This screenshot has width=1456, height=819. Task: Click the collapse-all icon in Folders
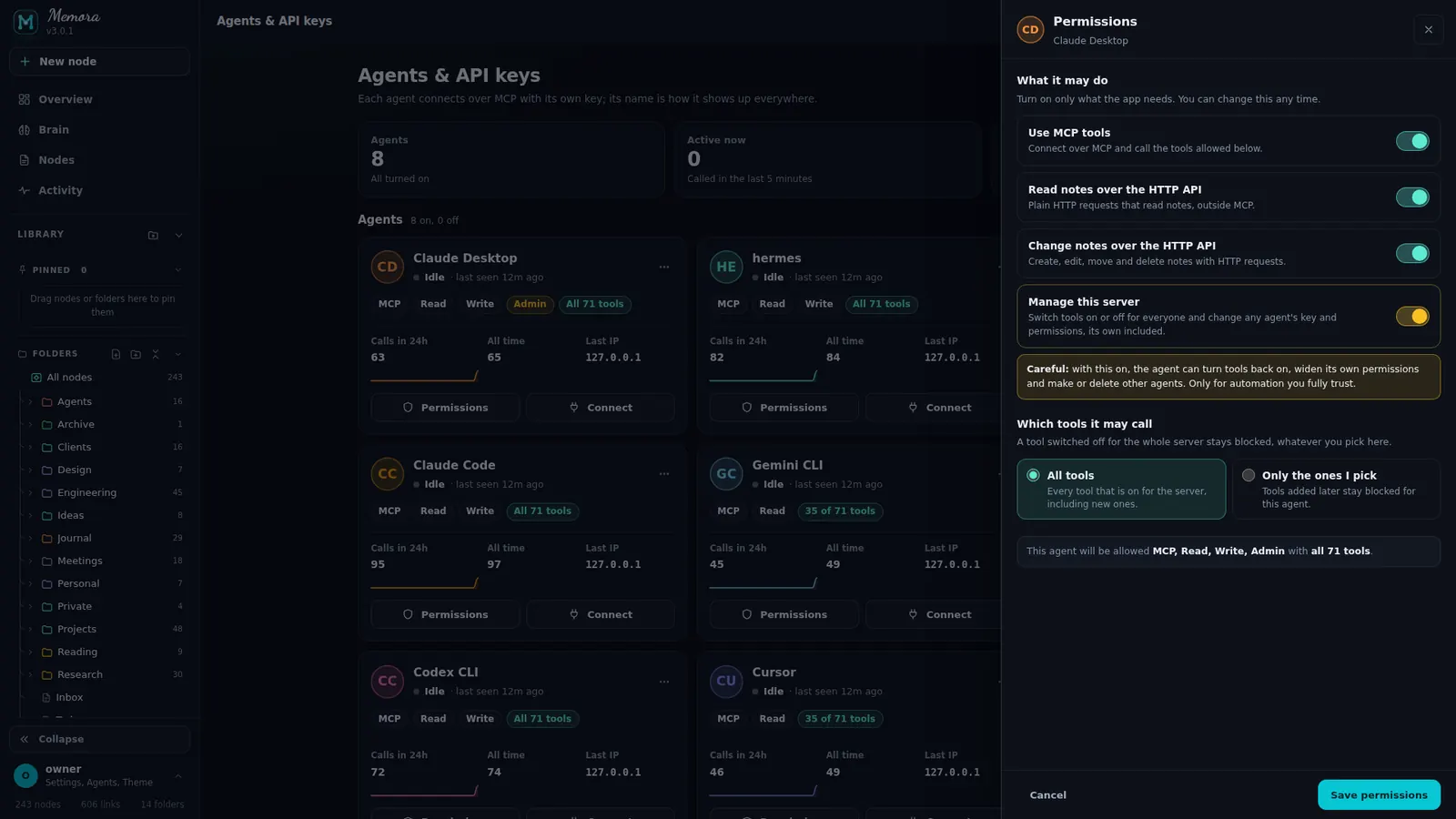point(156,354)
